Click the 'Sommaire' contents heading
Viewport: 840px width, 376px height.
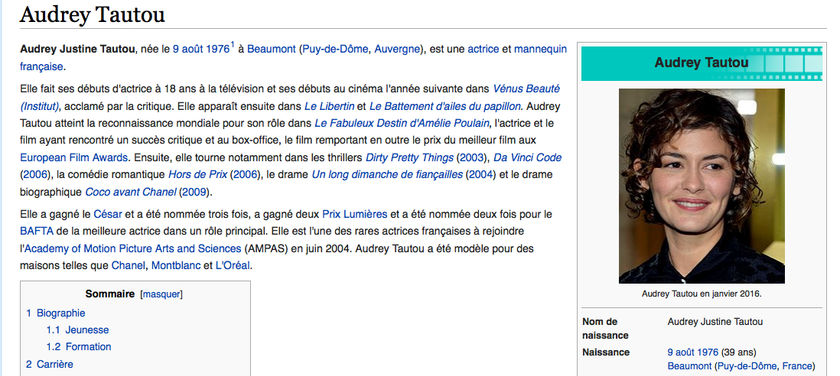pos(110,294)
